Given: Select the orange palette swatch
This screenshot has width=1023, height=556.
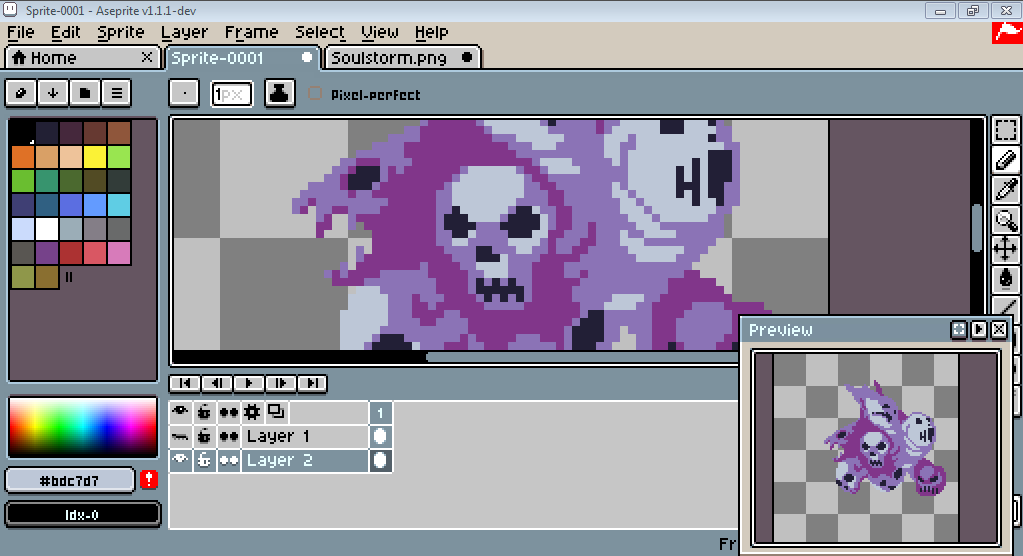Looking at the screenshot, I should (23, 157).
